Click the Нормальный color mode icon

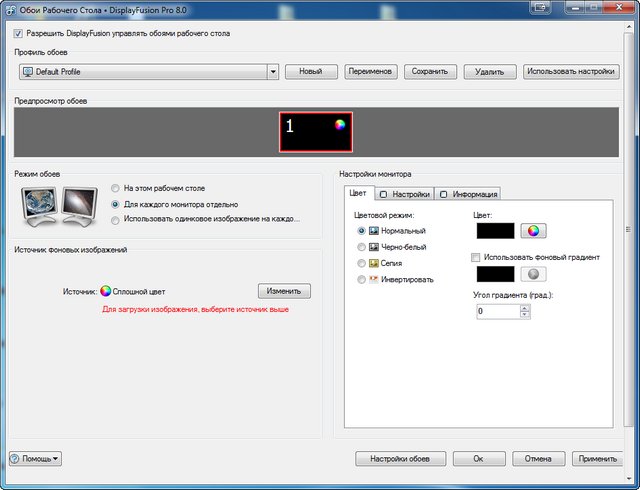click(x=374, y=231)
